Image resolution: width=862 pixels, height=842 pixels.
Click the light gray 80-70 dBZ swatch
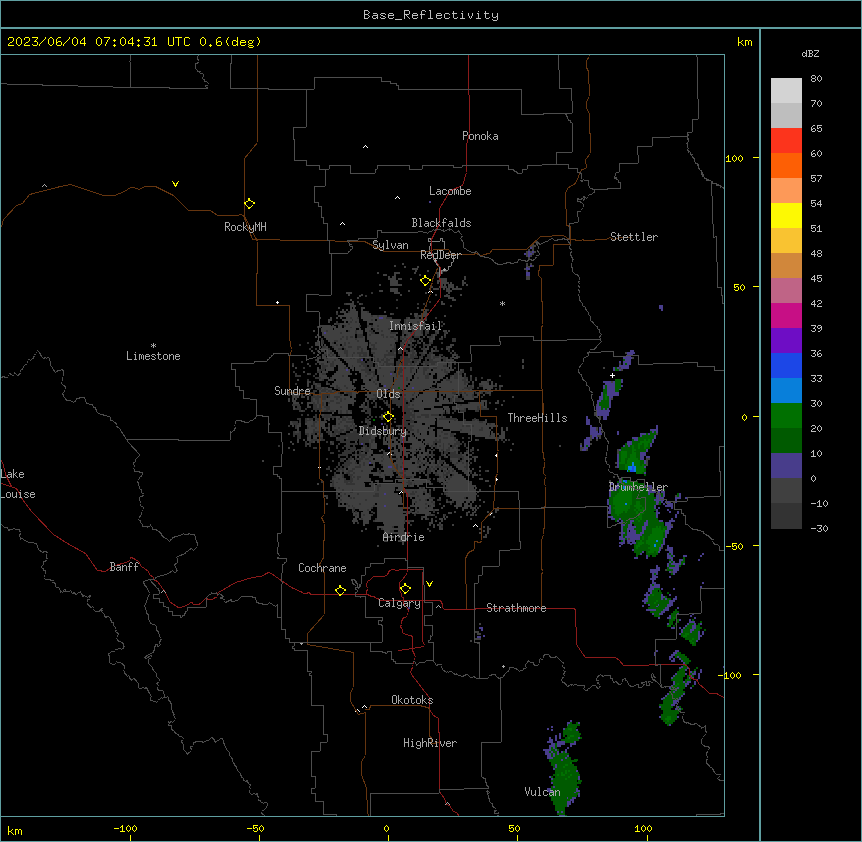[x=786, y=91]
